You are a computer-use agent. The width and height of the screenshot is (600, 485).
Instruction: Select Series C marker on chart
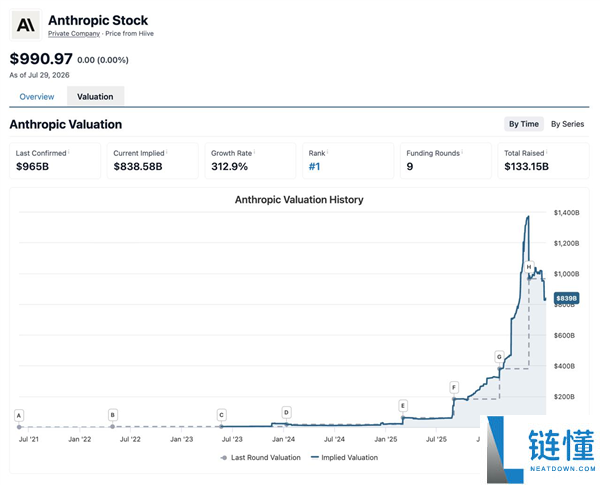[x=221, y=415]
